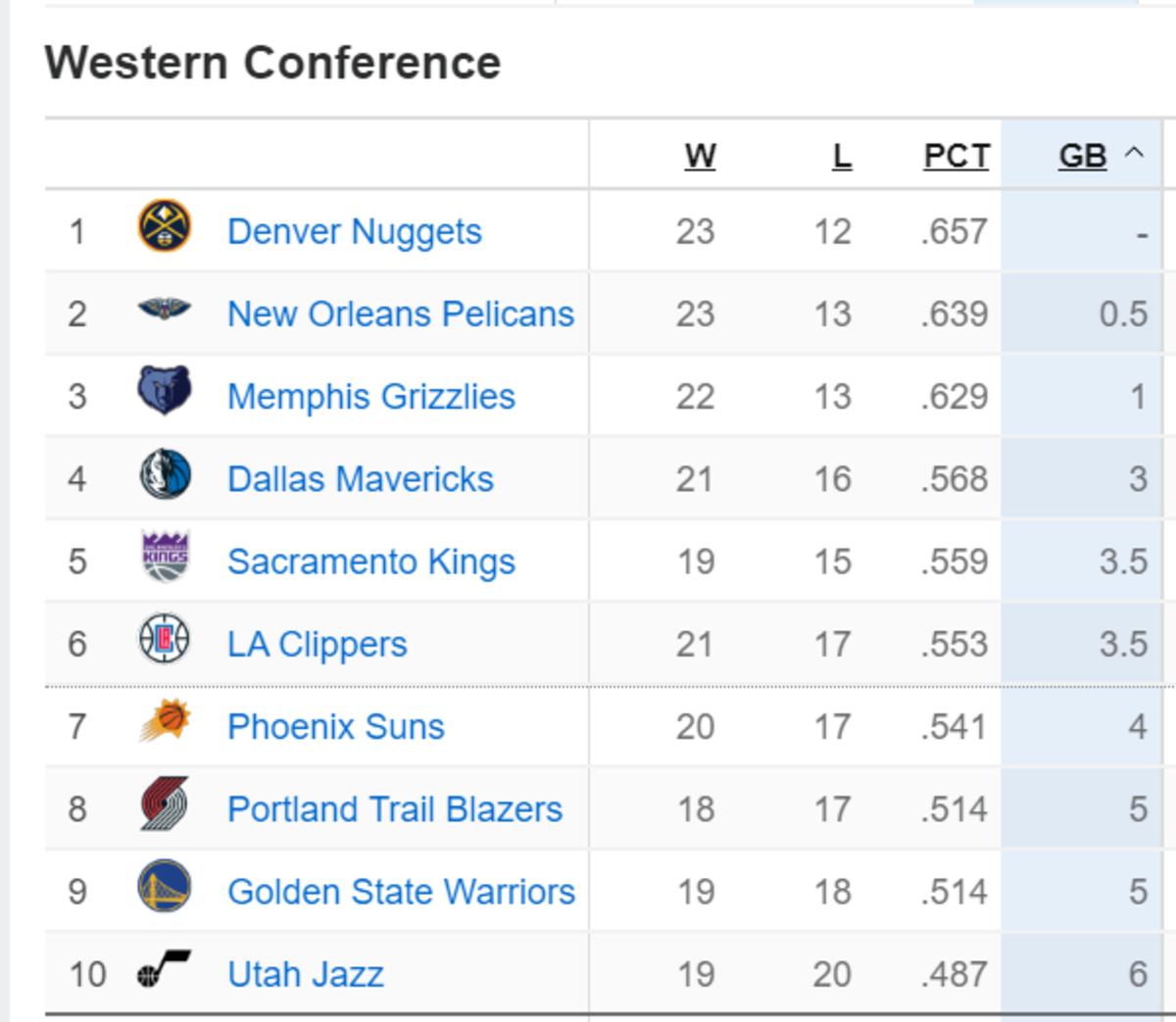Sort standings by the W column
This screenshot has height=1022, width=1176.
point(700,156)
